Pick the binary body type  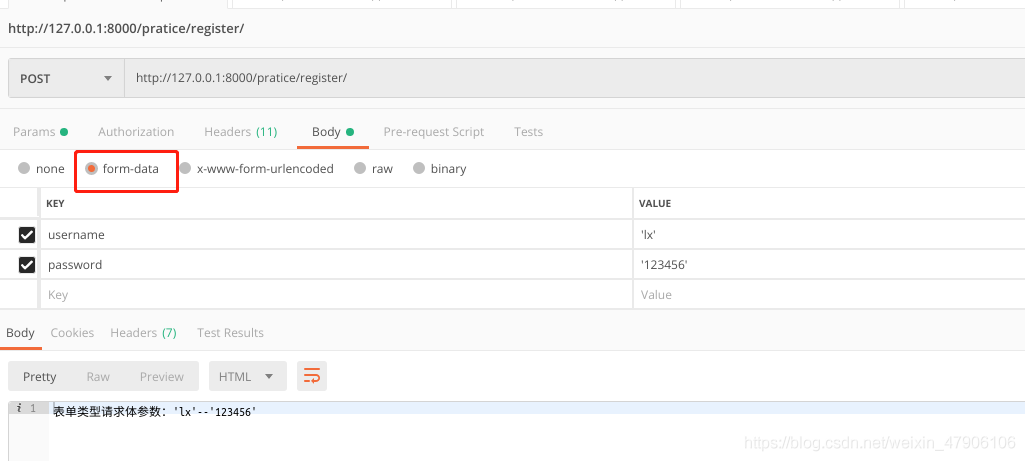pyautogui.click(x=419, y=169)
